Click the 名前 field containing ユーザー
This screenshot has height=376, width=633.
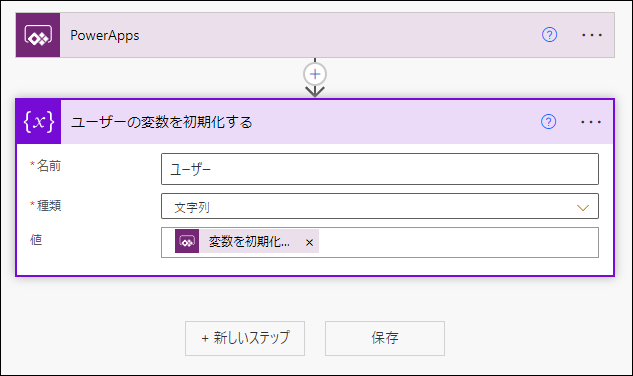(x=380, y=169)
